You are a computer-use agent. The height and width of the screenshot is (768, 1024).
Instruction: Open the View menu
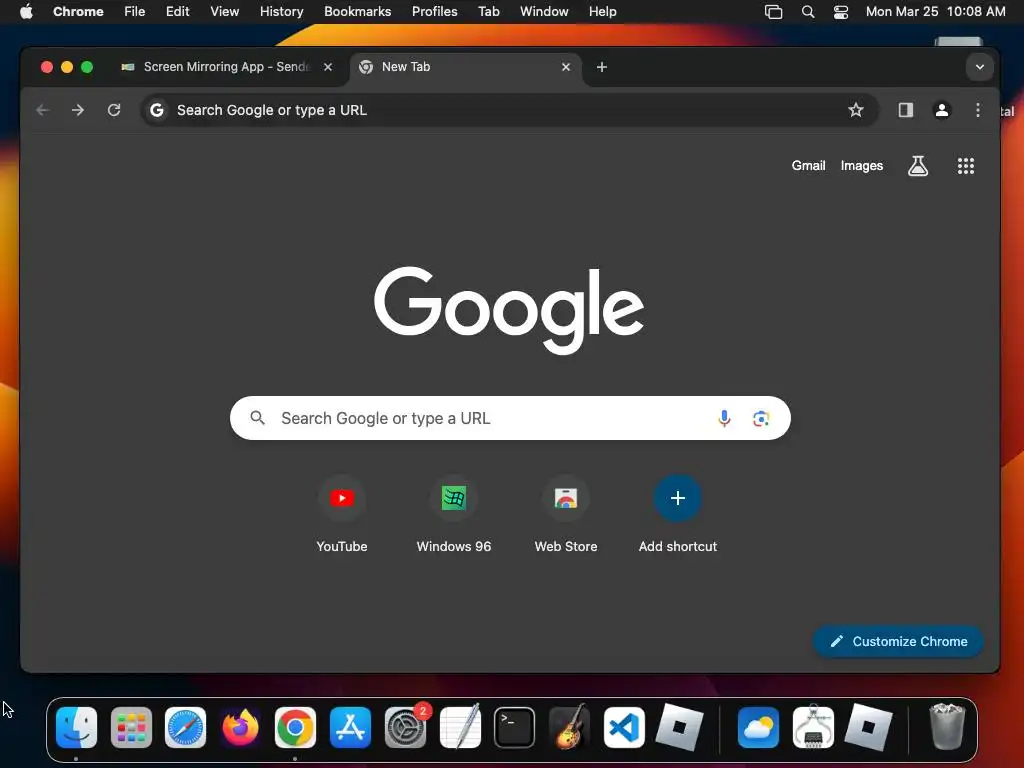[224, 12]
